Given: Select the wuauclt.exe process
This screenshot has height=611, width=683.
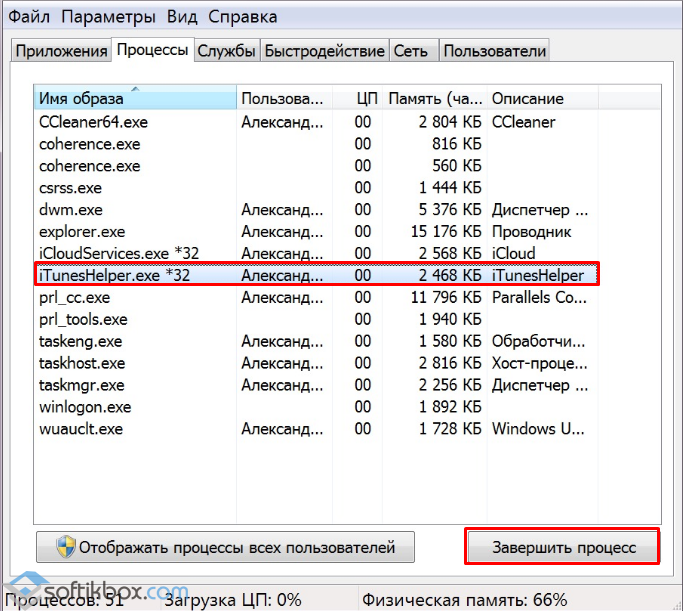Looking at the screenshot, I should 317,429.
